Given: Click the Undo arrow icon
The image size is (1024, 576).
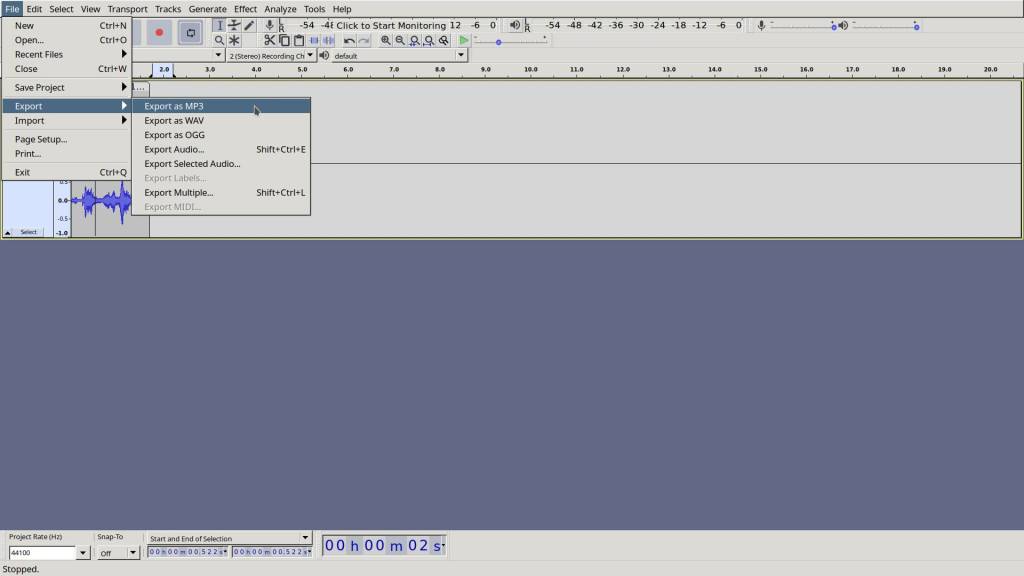Looking at the screenshot, I should pyautogui.click(x=349, y=40).
